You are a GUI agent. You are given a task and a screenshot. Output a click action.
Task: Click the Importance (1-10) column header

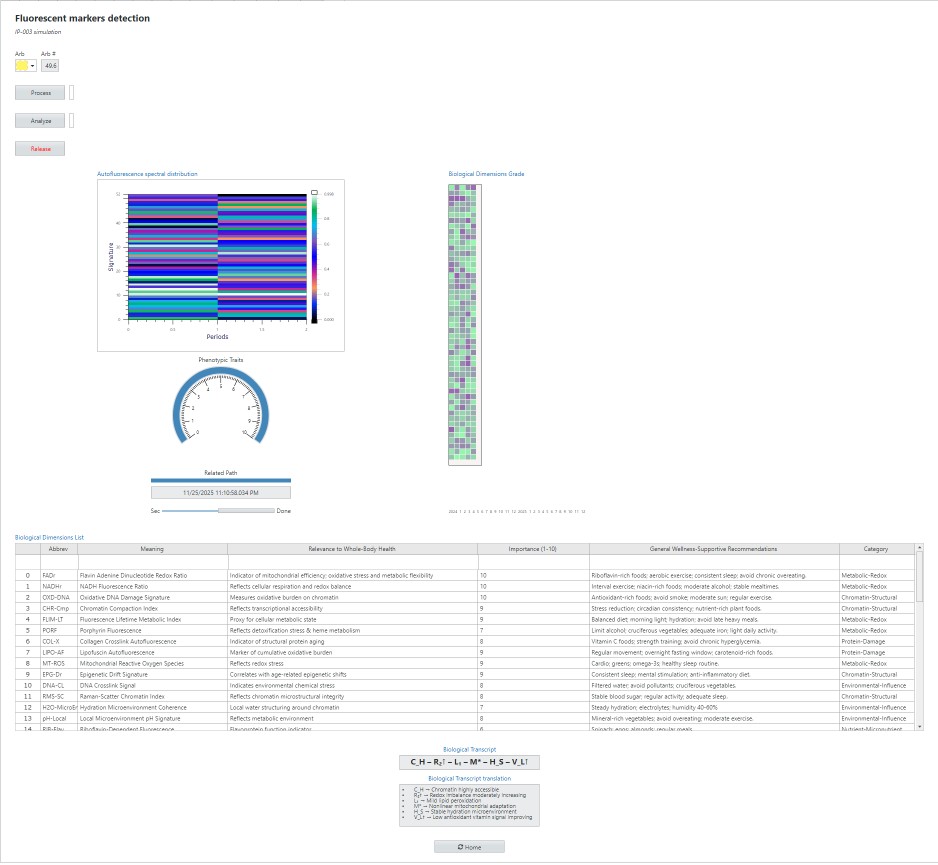point(533,549)
